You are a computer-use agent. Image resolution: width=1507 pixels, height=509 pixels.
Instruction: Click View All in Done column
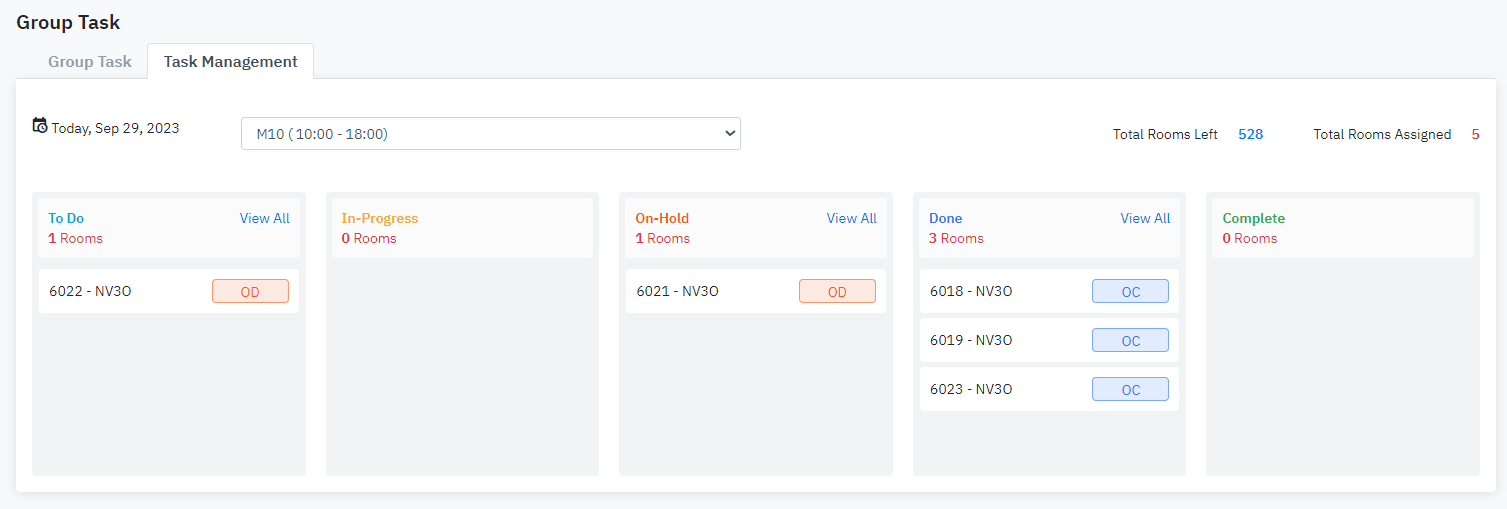[x=1145, y=218]
